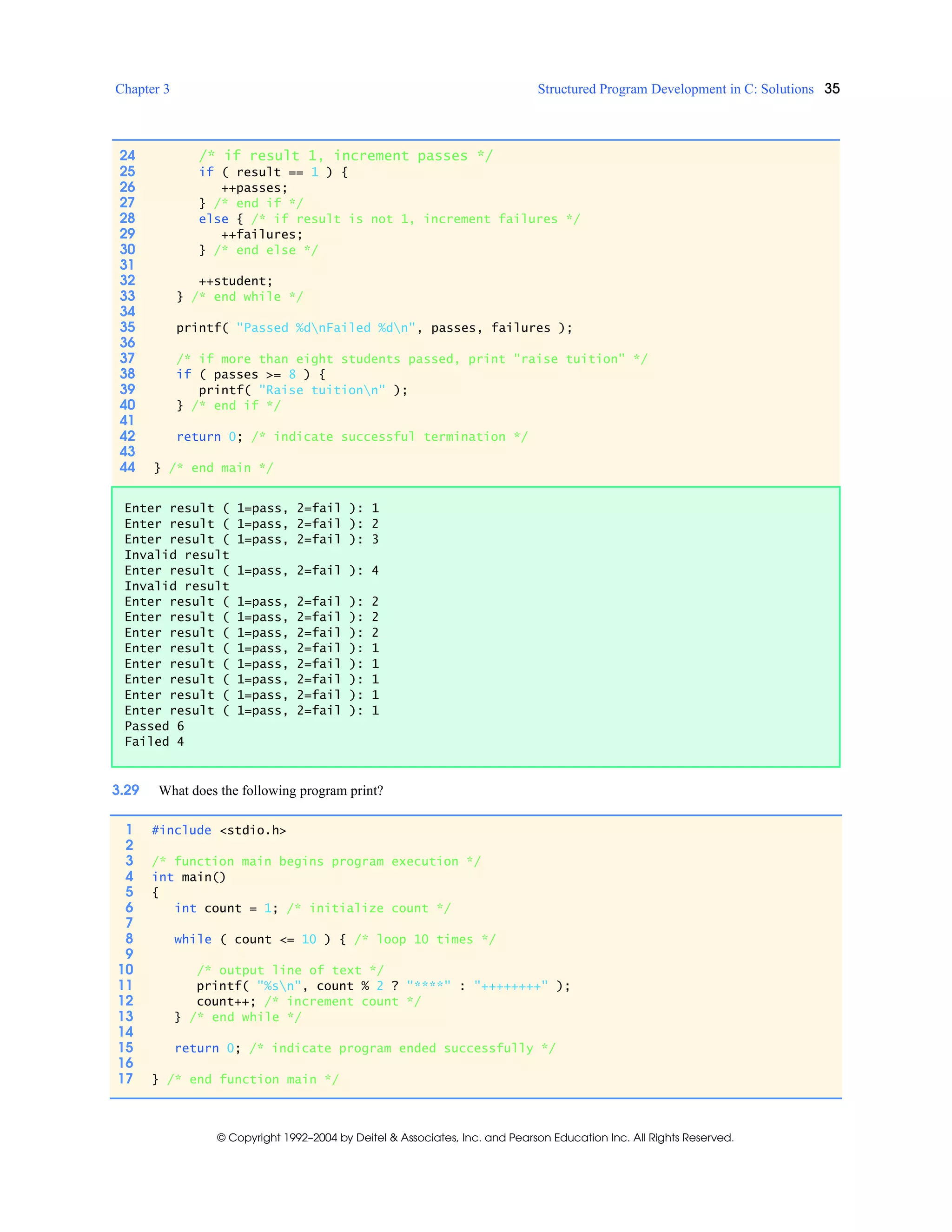Click the 'else' keyword on line 28
This screenshot has width=952, height=1232.
(213, 219)
